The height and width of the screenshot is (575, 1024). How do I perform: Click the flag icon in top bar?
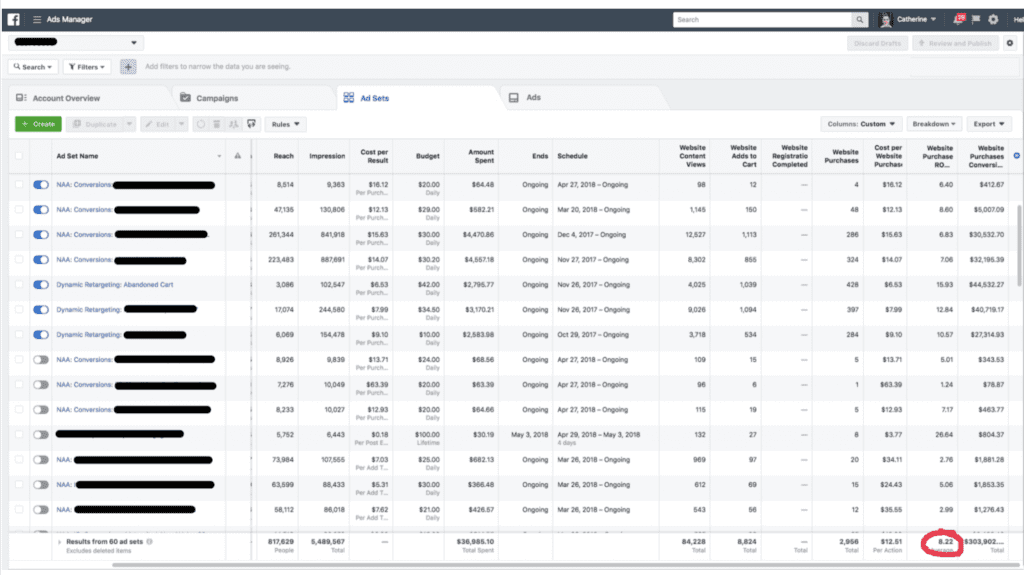976,19
